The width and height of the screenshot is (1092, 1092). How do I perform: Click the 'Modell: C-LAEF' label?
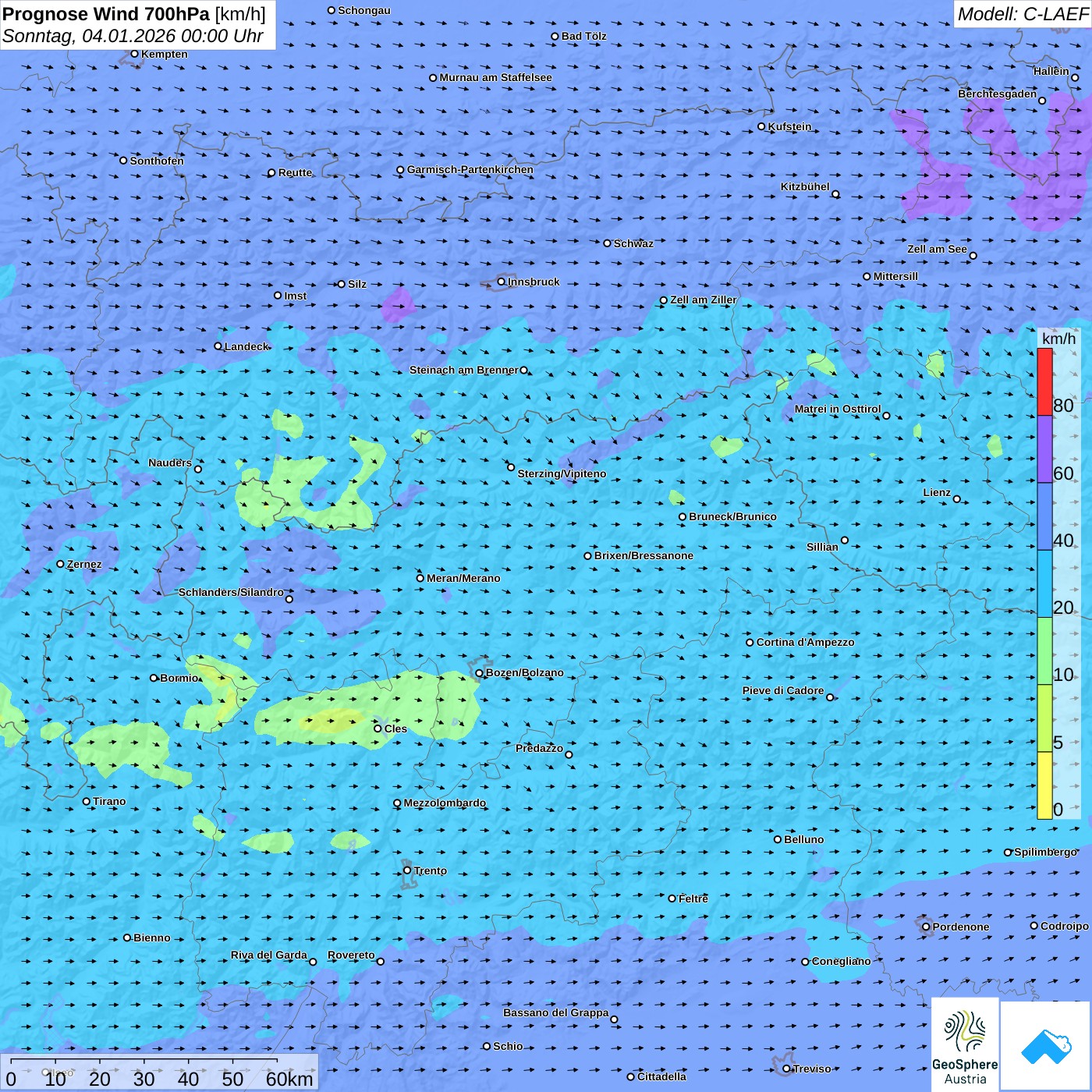pos(1023,14)
